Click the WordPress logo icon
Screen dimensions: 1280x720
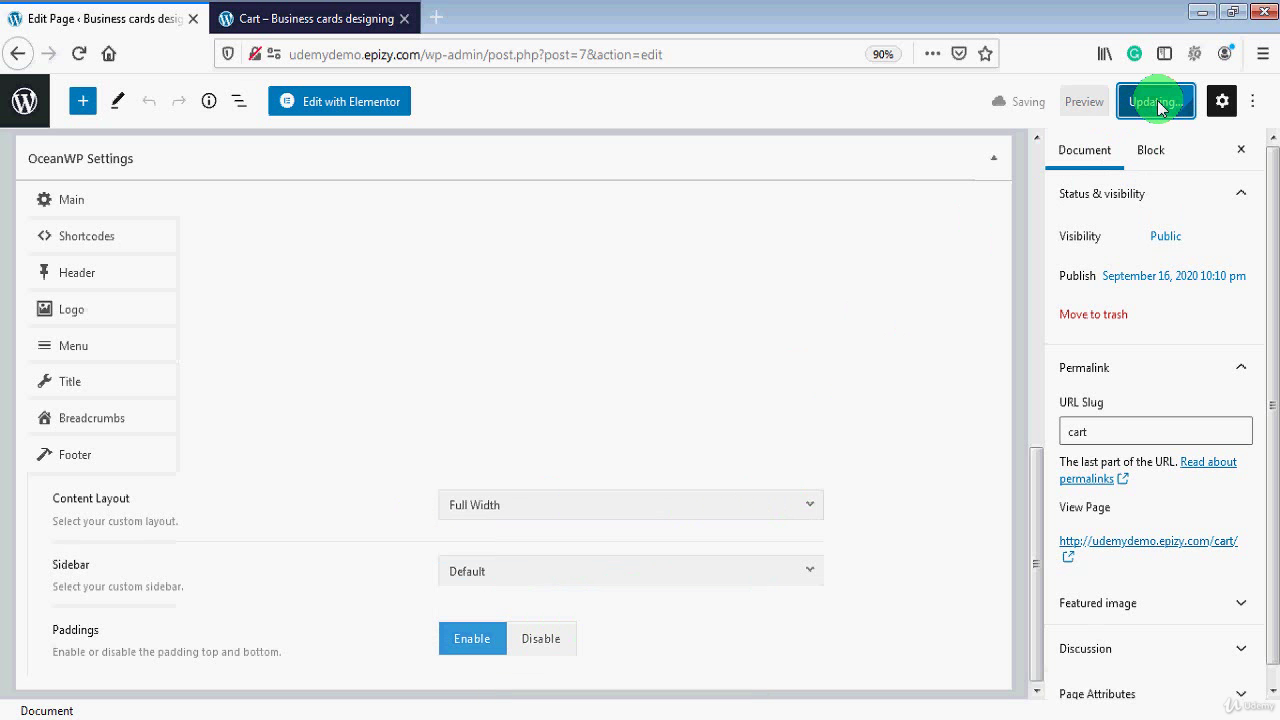(24, 101)
